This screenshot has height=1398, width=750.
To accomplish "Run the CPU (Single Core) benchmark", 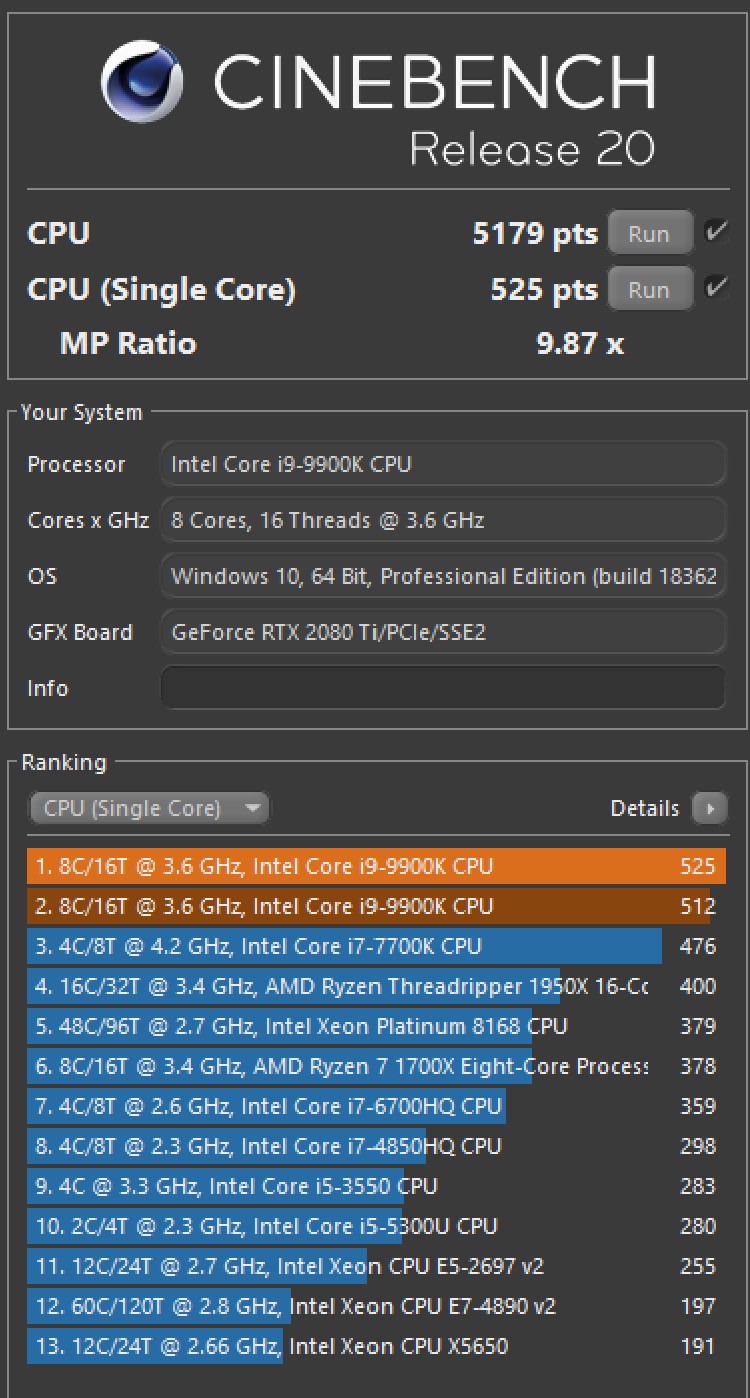I will tap(650, 289).
